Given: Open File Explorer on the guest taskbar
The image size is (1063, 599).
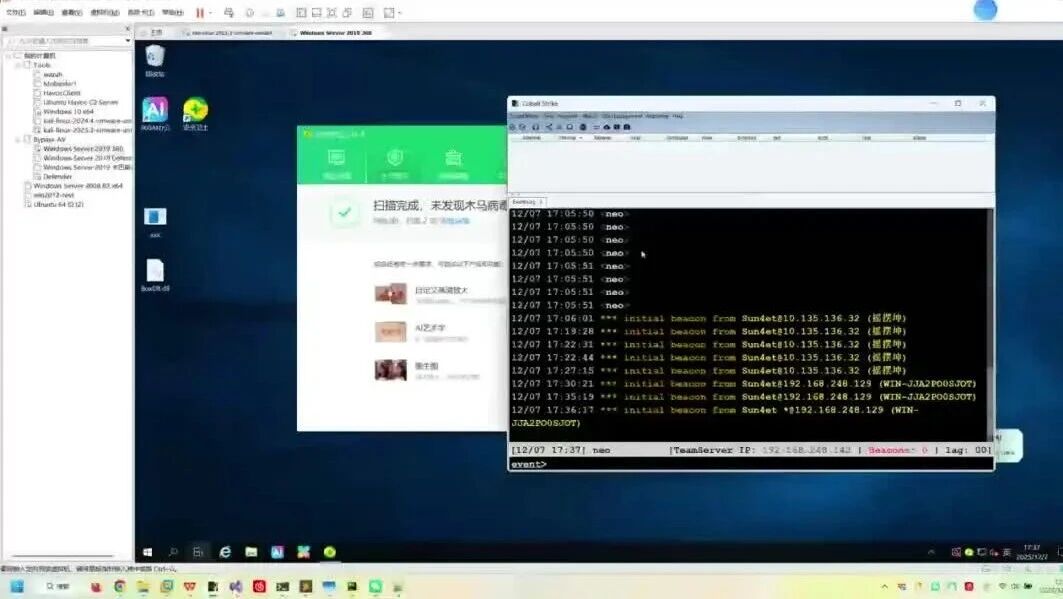Looking at the screenshot, I should [251, 552].
